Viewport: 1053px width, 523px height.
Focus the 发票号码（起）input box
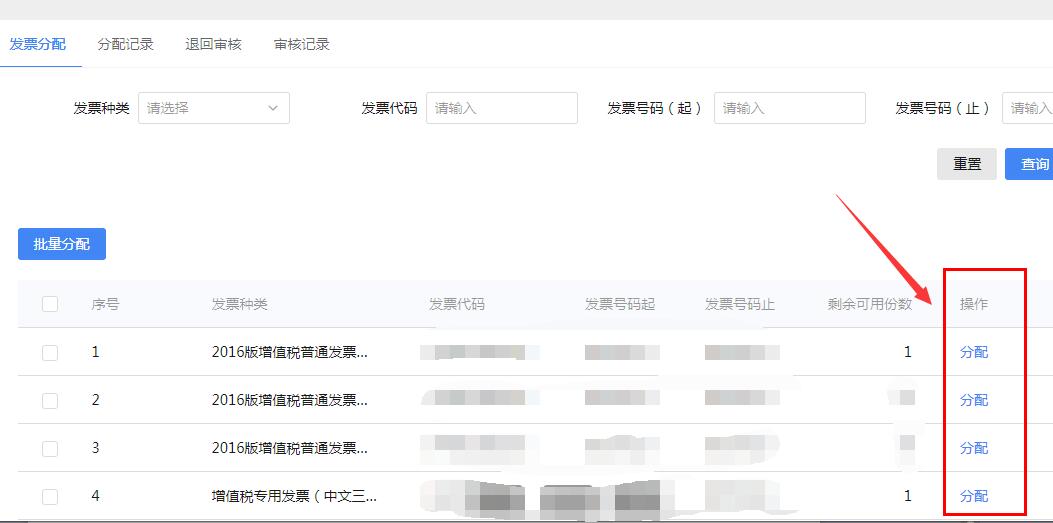789,108
